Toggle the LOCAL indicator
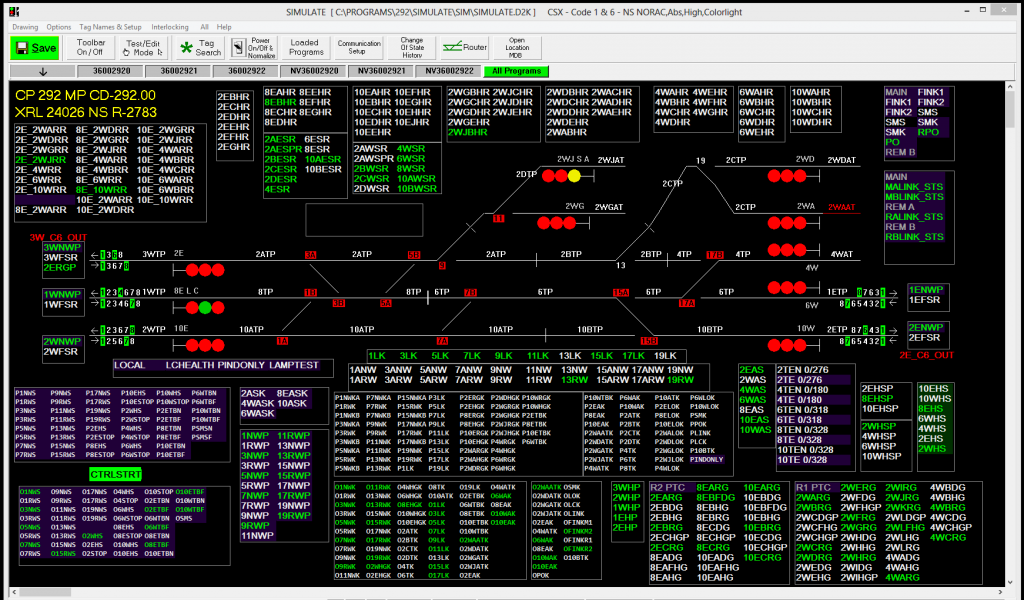The image size is (1024, 600). [129, 366]
